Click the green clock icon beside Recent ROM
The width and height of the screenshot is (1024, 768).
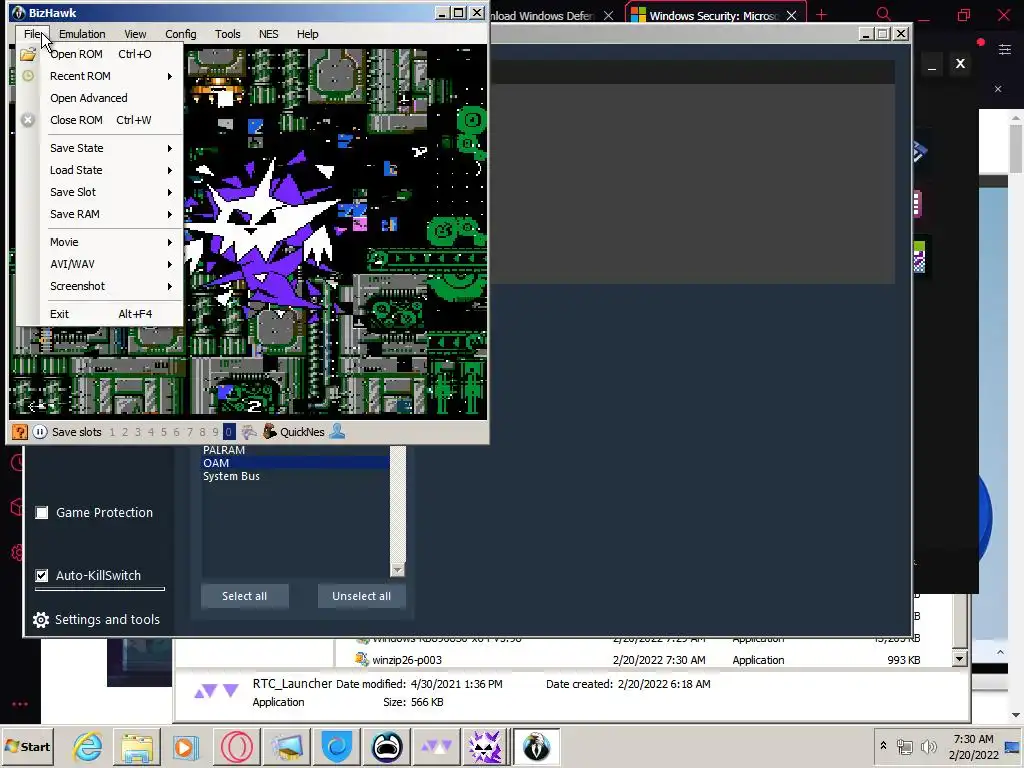point(28,76)
